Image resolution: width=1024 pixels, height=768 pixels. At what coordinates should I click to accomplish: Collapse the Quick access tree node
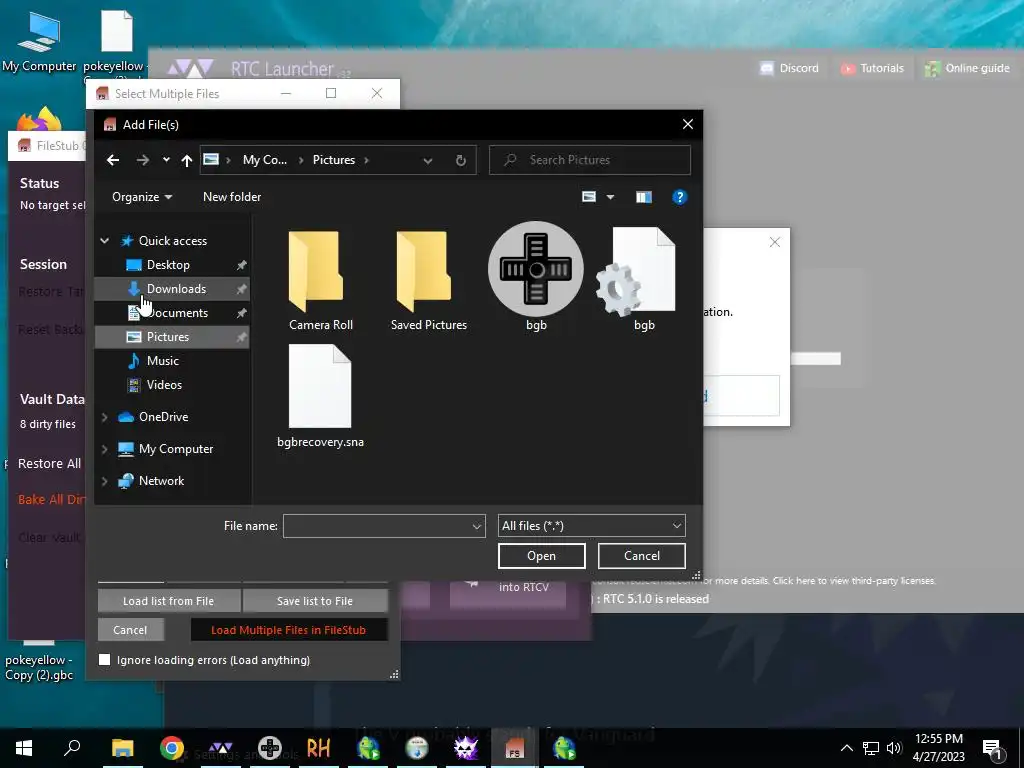click(104, 241)
